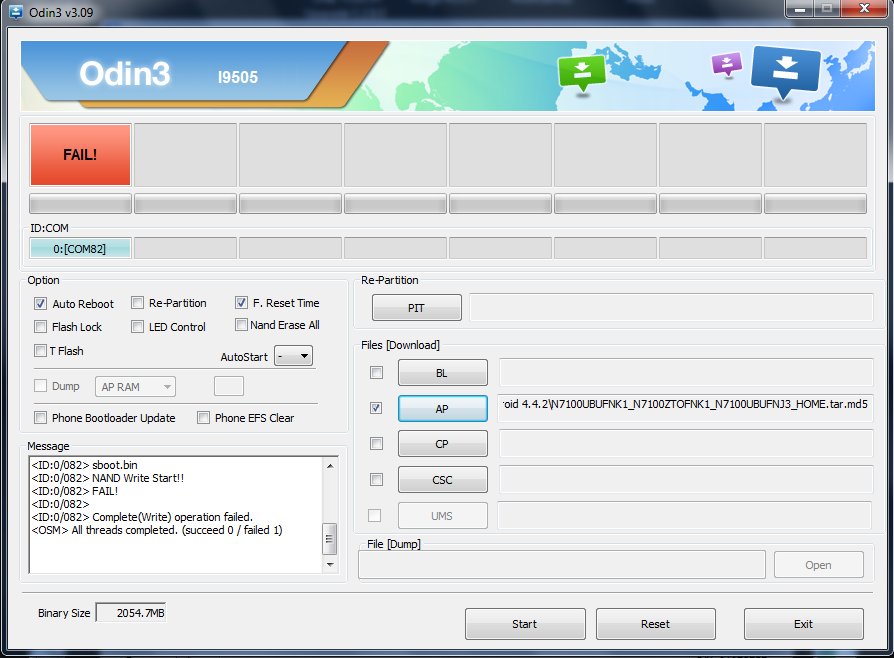Viewport: 894px width, 658px height.
Task: Tick the LED Control checkbox
Action: [137, 327]
